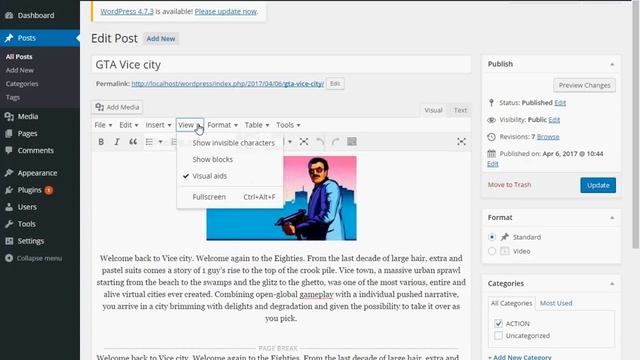Edit the post Visibility

click(554, 120)
